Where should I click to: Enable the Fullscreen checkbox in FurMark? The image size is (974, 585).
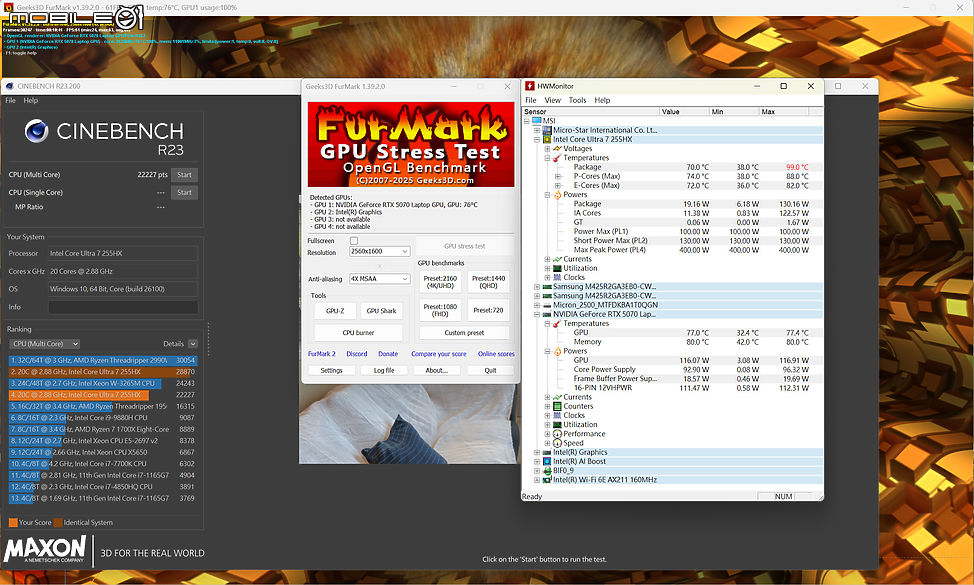tap(354, 241)
